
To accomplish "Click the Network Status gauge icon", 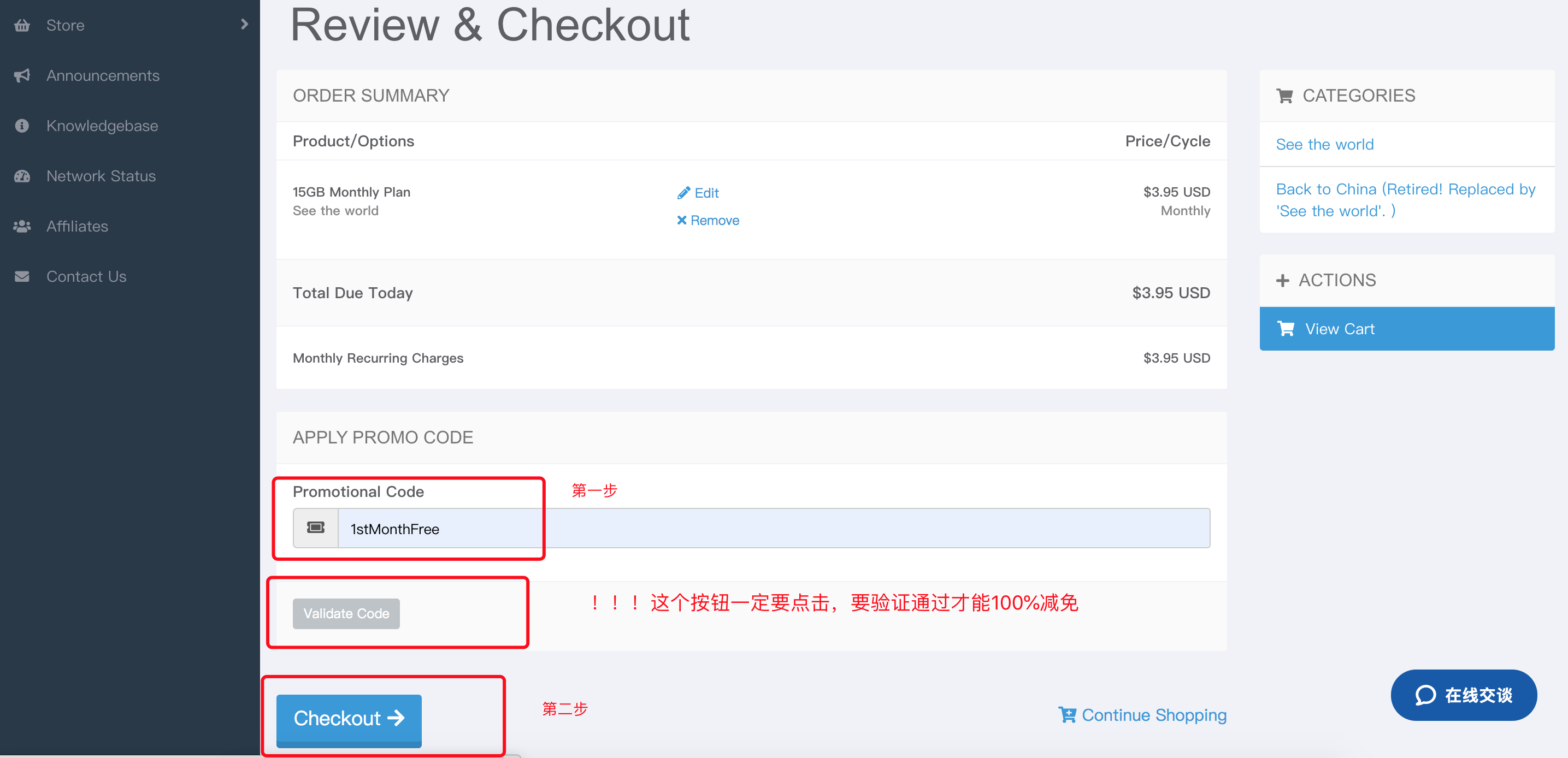I will (x=22, y=176).
